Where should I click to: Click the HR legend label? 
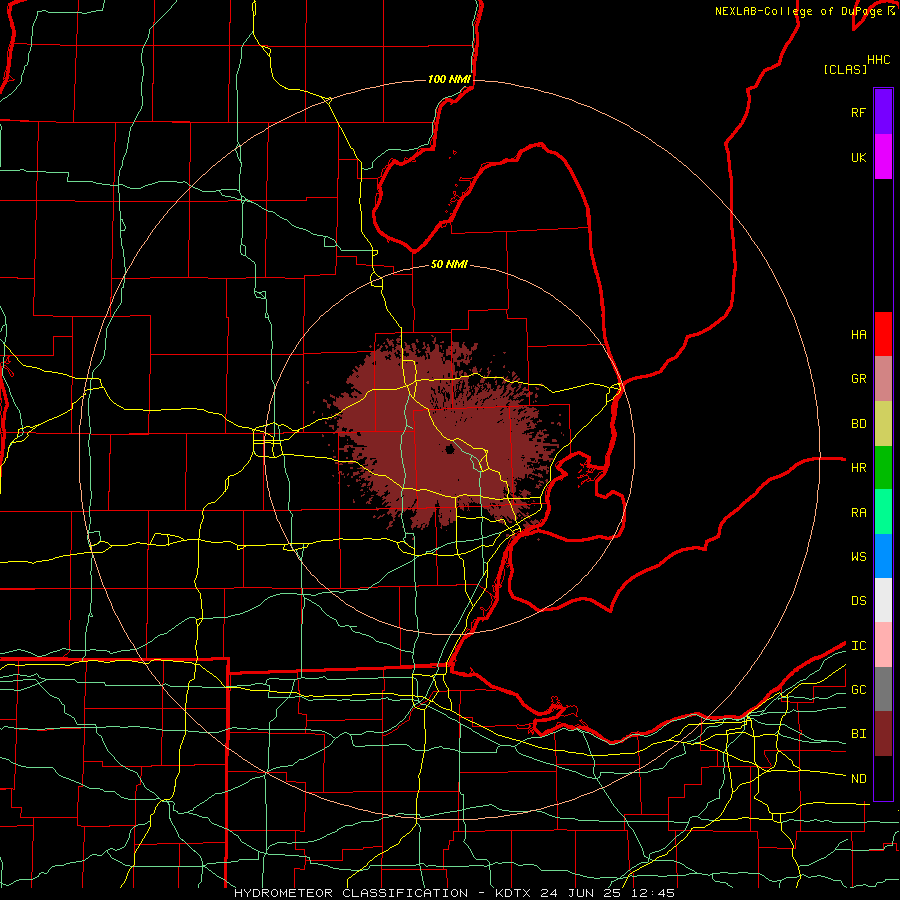tap(858, 468)
